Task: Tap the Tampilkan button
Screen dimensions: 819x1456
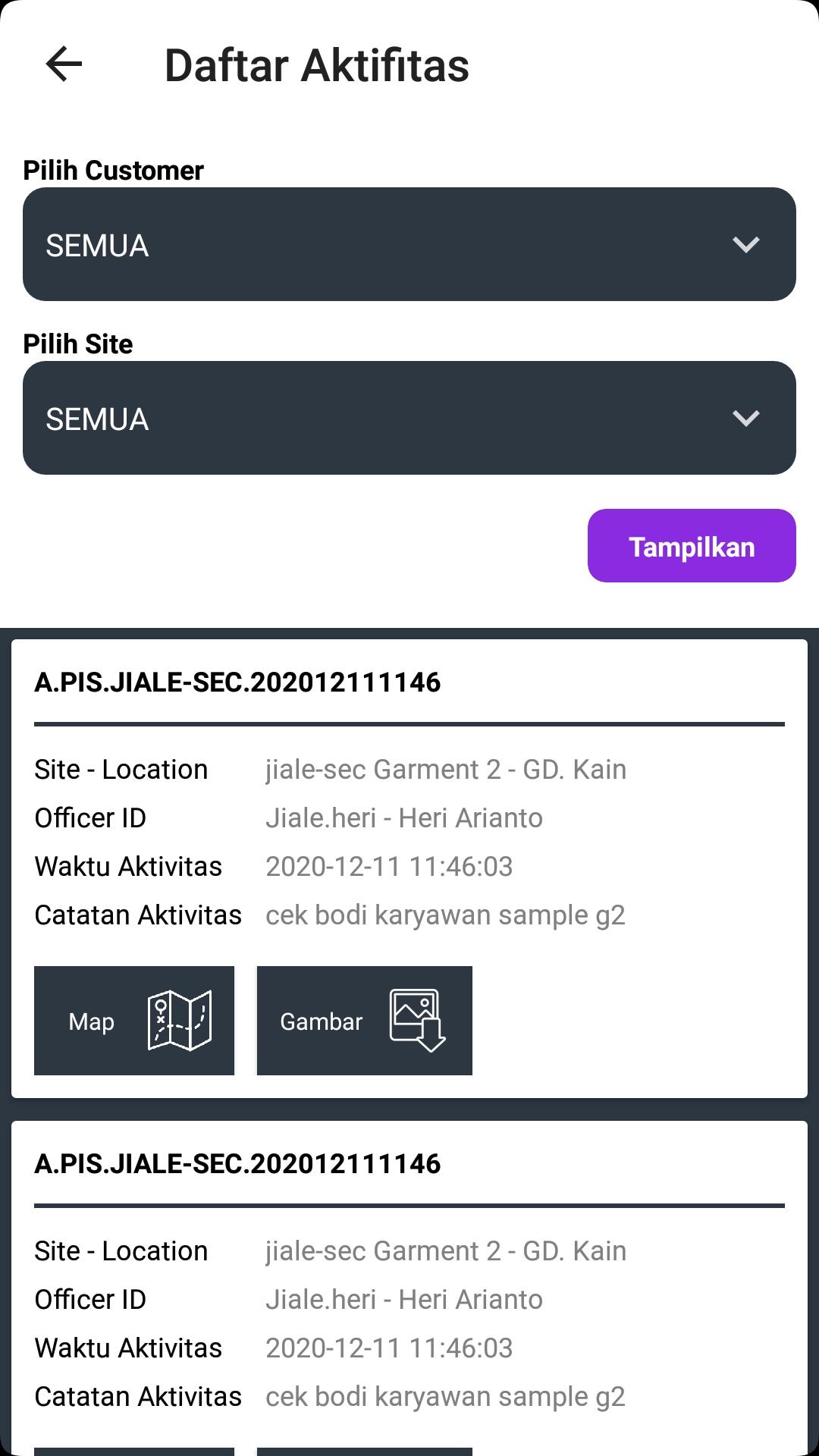Action: tap(692, 546)
